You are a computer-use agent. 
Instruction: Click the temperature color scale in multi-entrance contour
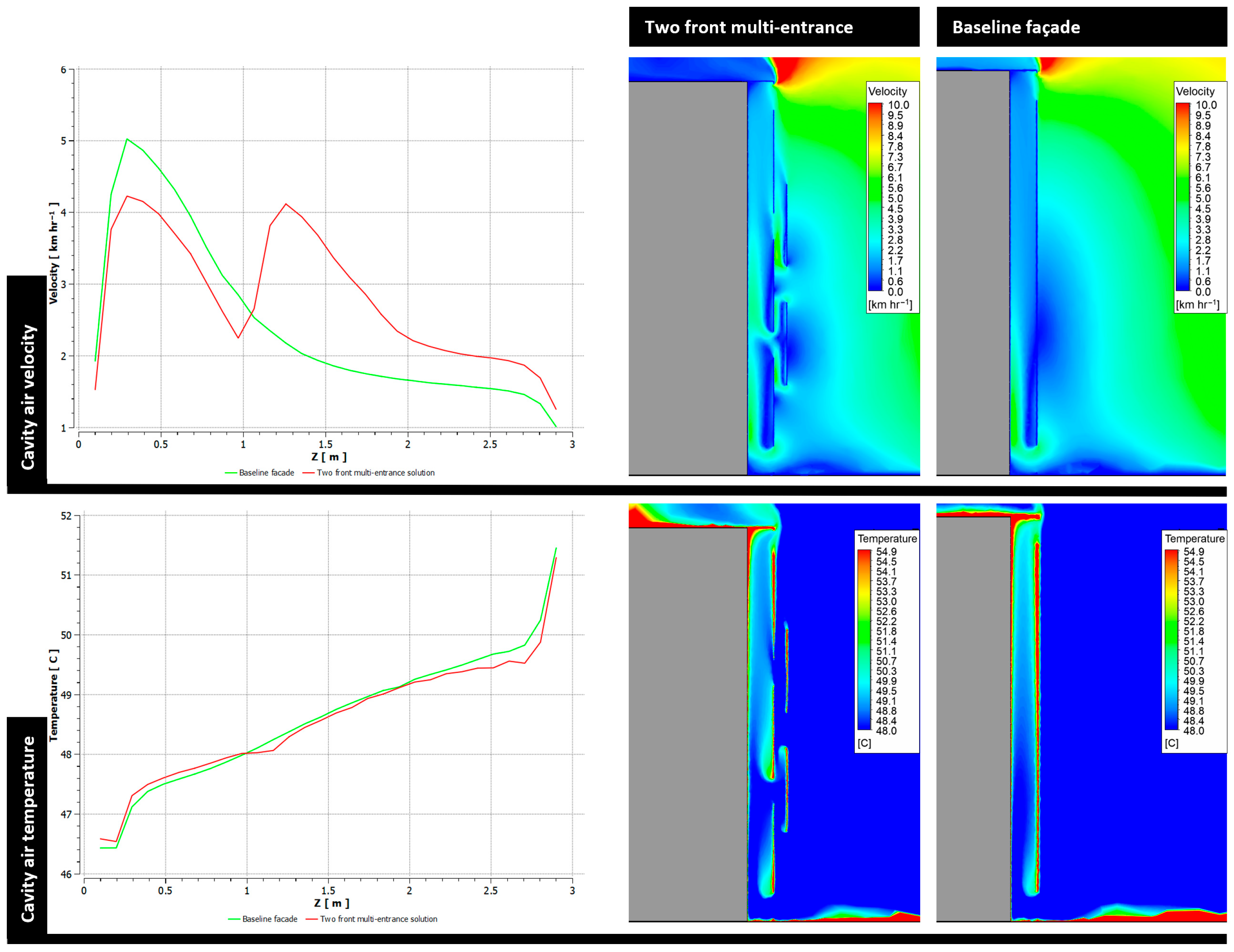coord(864,640)
